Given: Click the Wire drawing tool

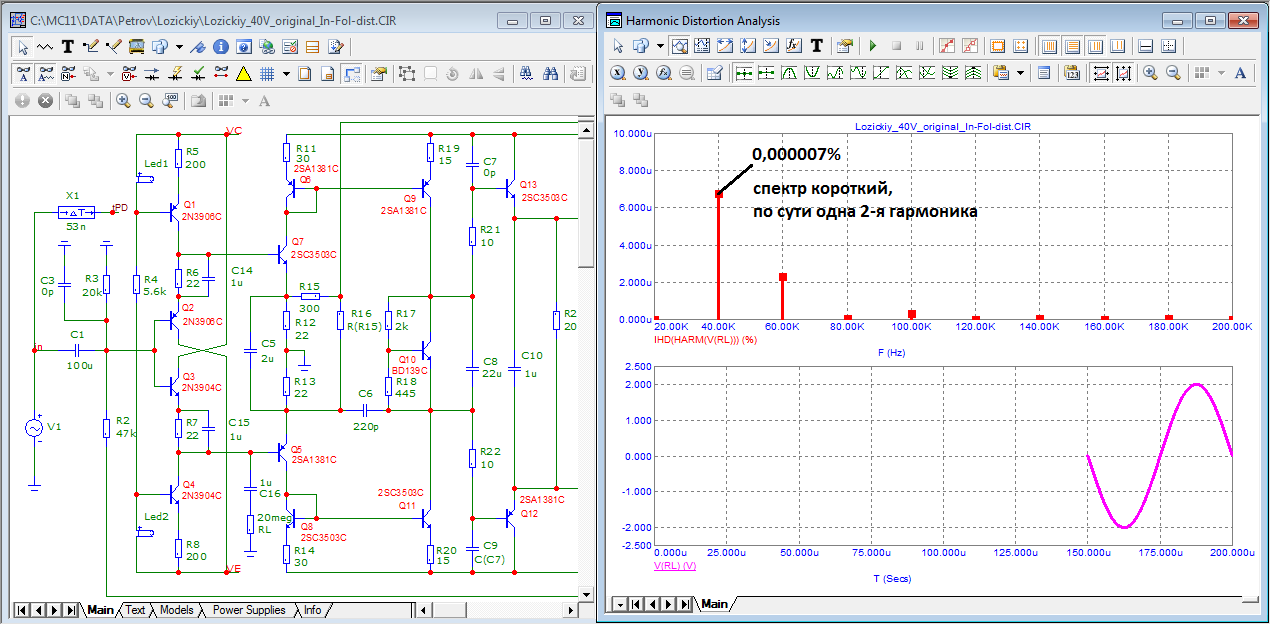Looking at the screenshot, I should (92, 46).
